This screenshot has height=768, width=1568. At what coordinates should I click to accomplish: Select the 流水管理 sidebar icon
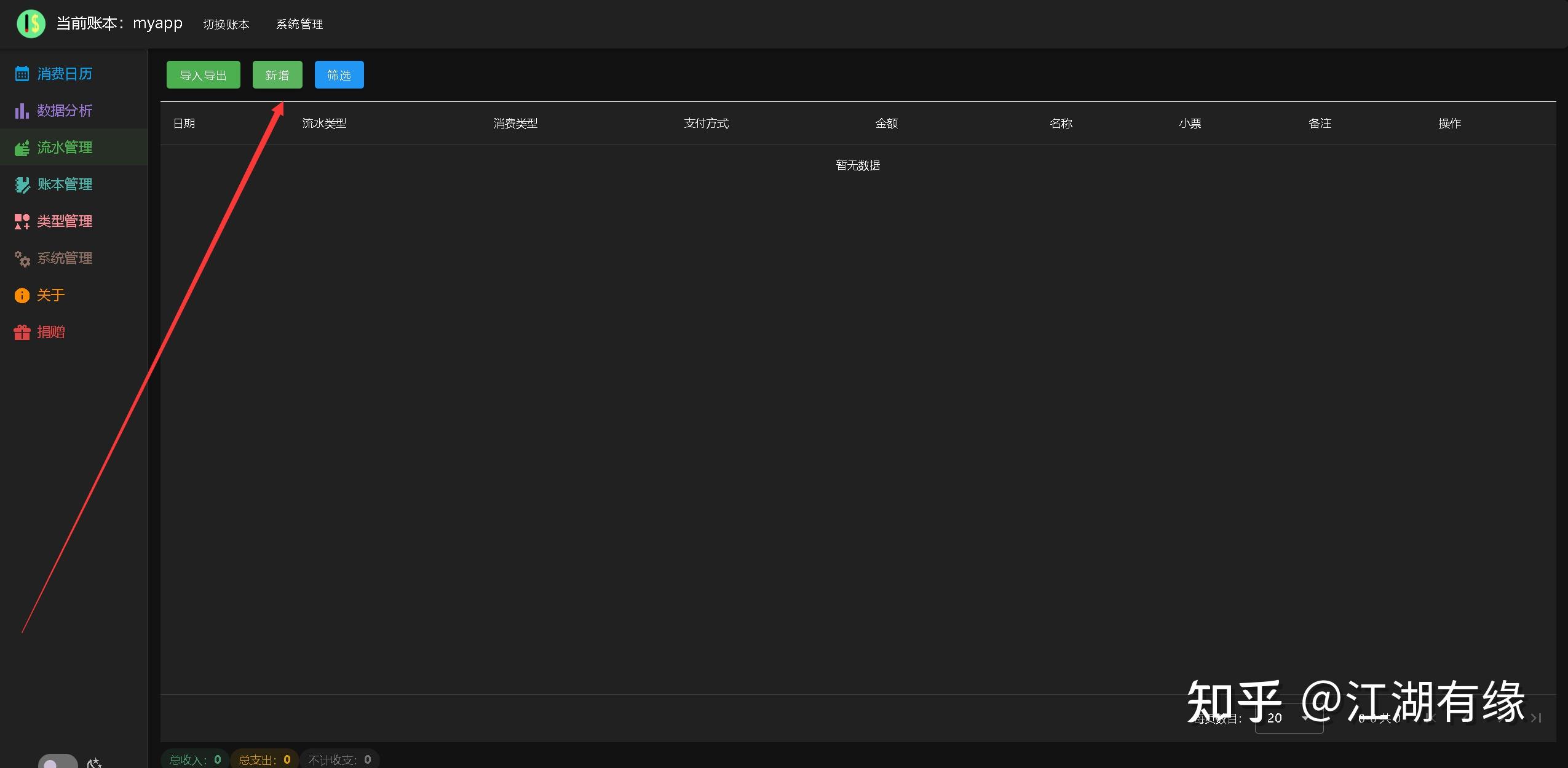22,147
